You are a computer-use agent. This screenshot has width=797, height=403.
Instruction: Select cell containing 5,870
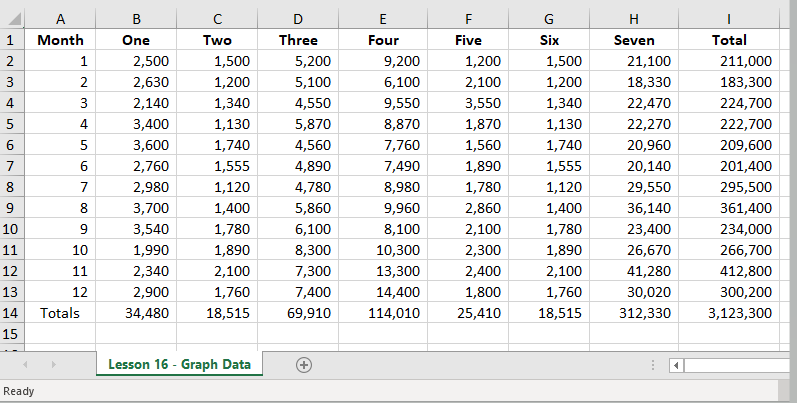tap(298, 124)
